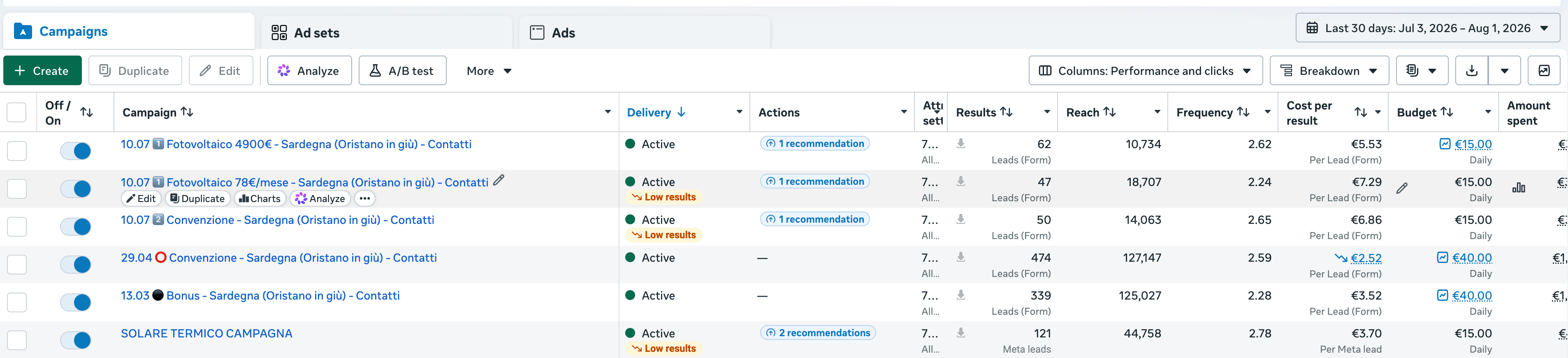Click the €2.52 cost per result link

(x=1365, y=258)
